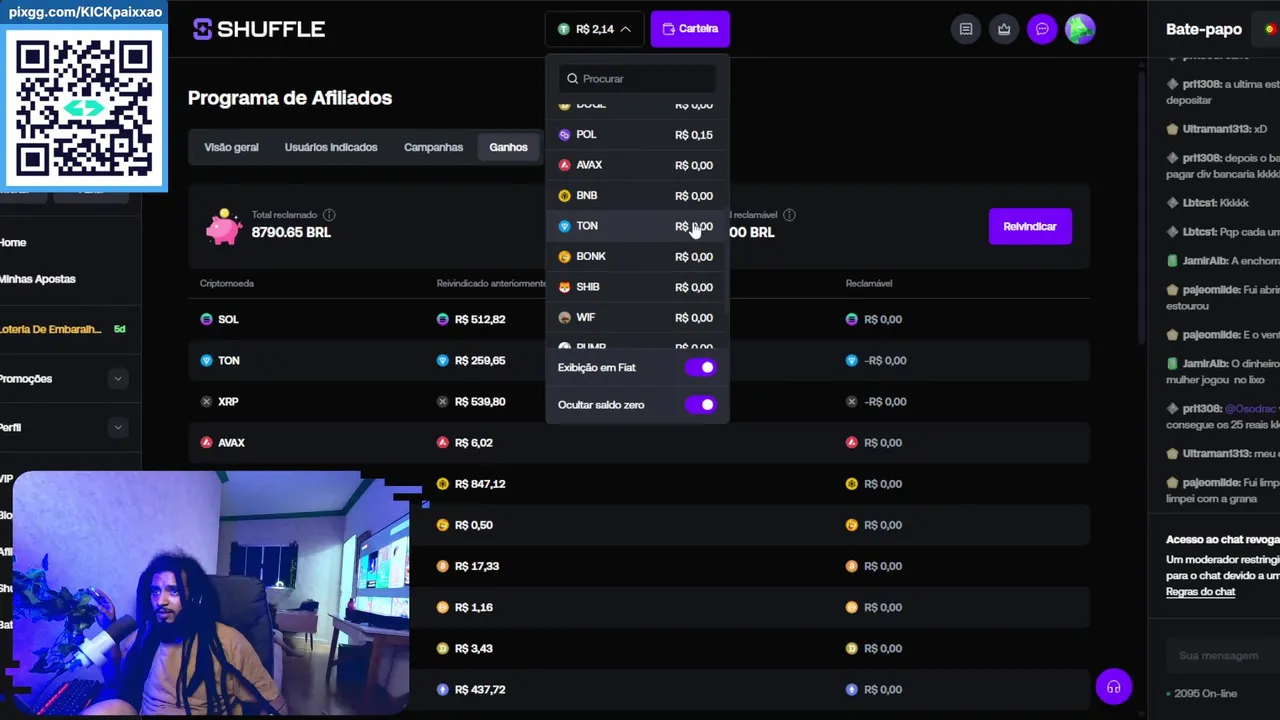
Task: Click the 8790.65 BRL total
Action: click(x=291, y=232)
